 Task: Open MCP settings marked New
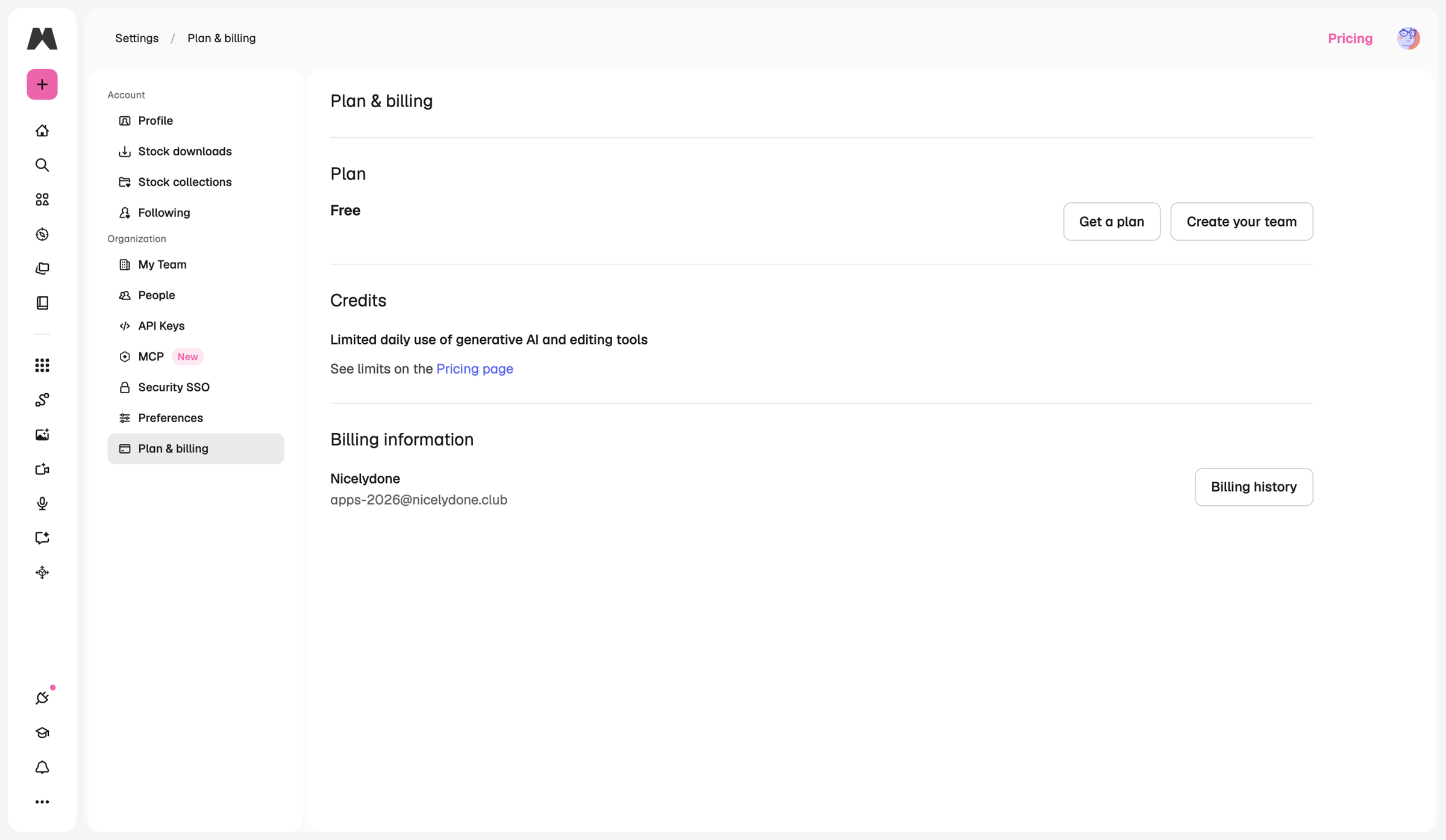[196, 357]
